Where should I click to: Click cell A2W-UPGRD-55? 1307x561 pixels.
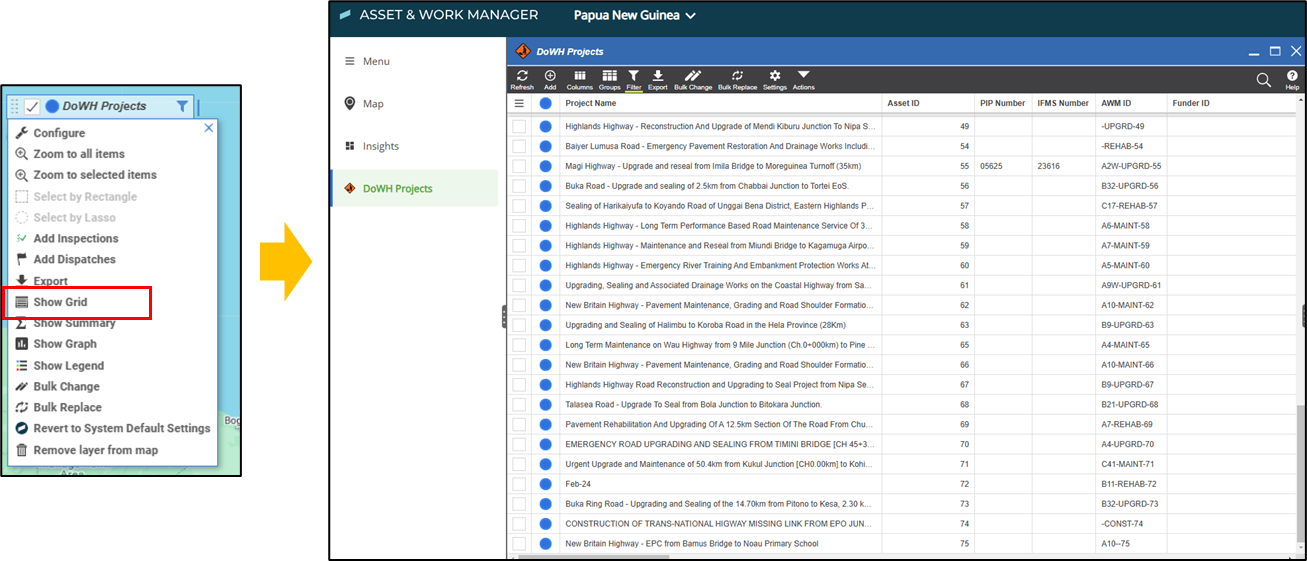click(1131, 166)
